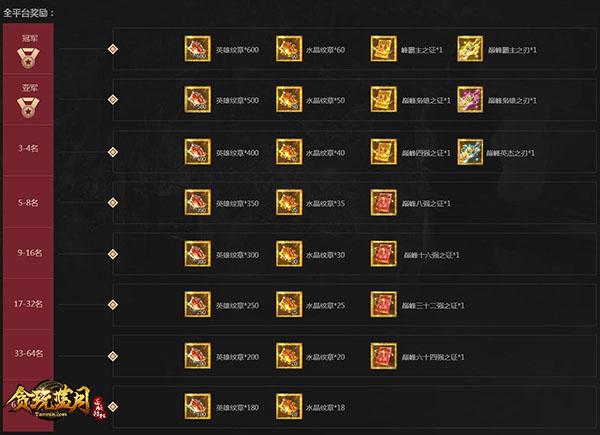Click the 3-4名 rank label
The image size is (600, 435).
pos(28,148)
